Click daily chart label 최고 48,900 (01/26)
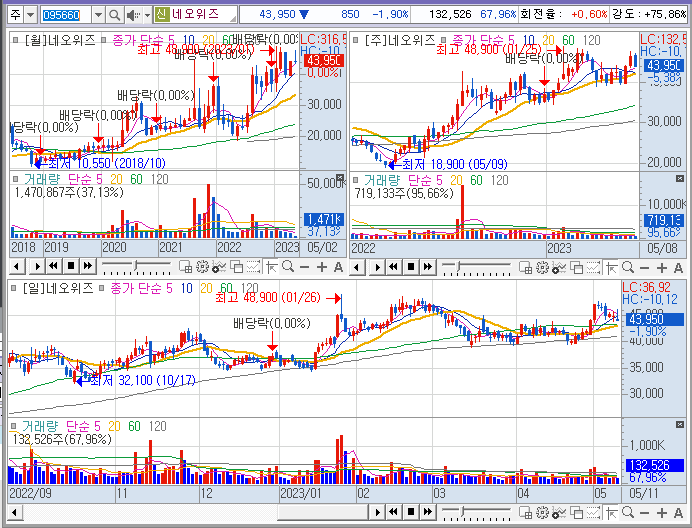This screenshot has height=528, width=692. coord(268,297)
